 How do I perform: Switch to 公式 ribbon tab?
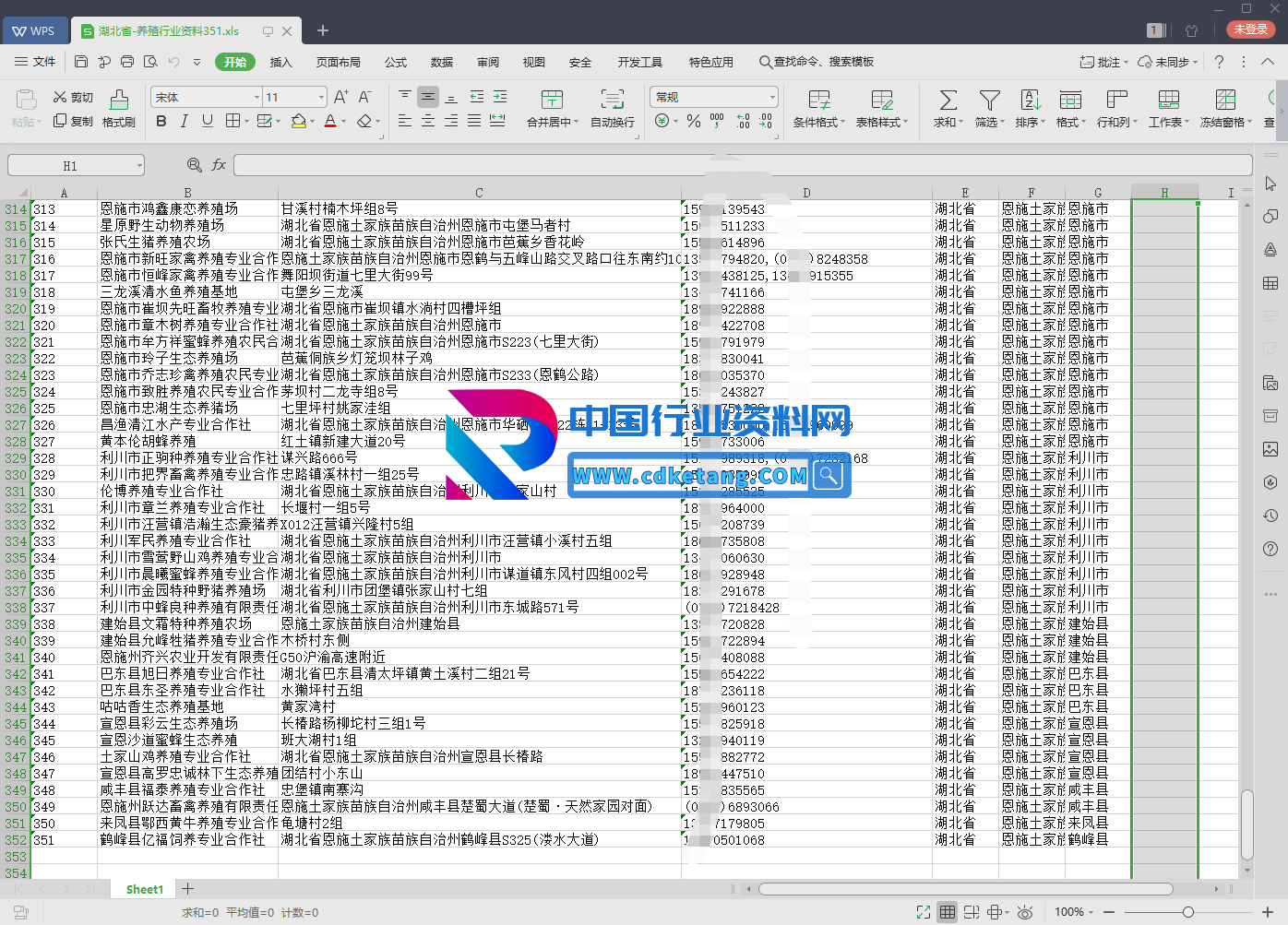click(396, 62)
